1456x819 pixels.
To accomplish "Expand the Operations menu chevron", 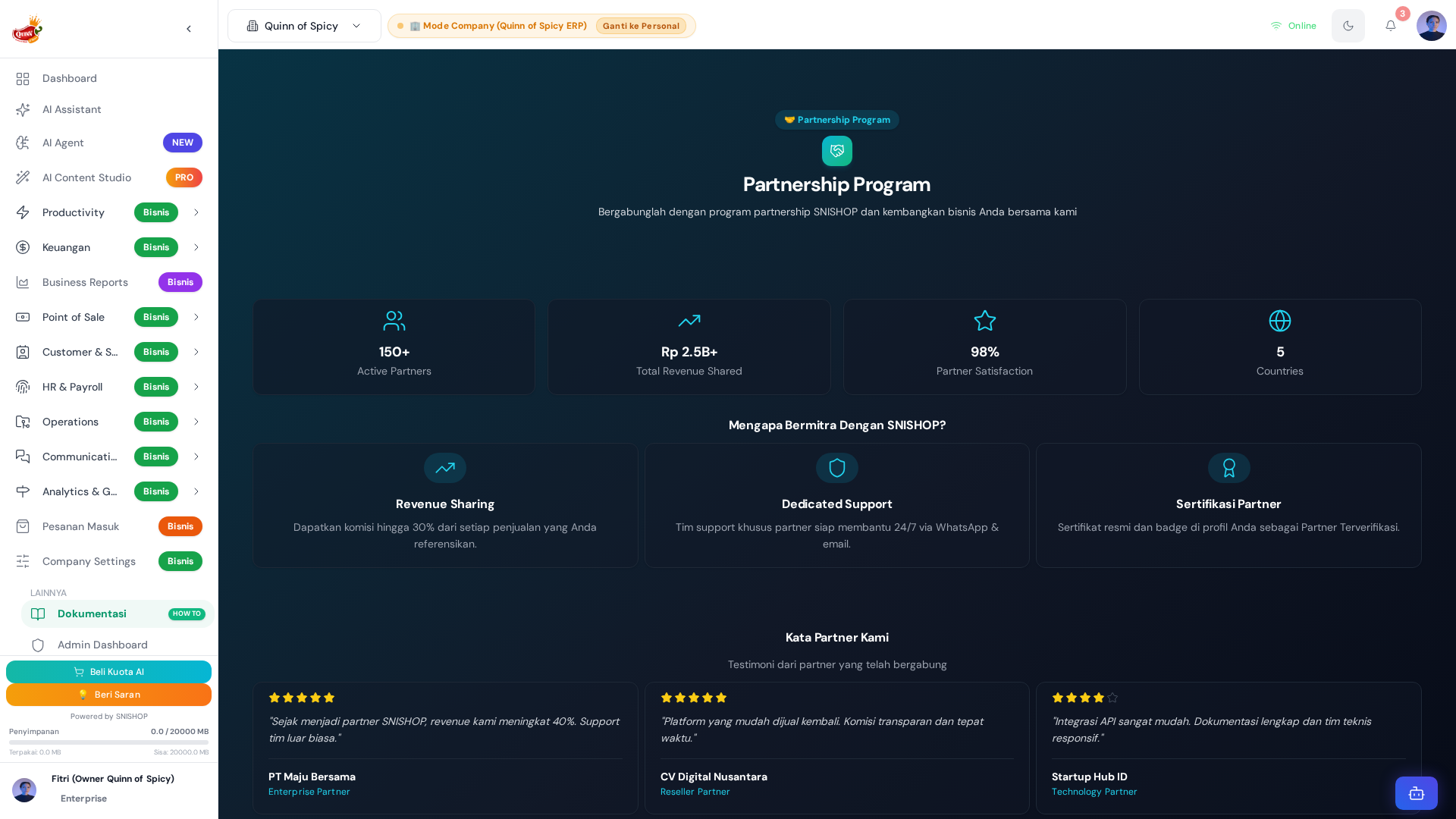I will coord(196,422).
